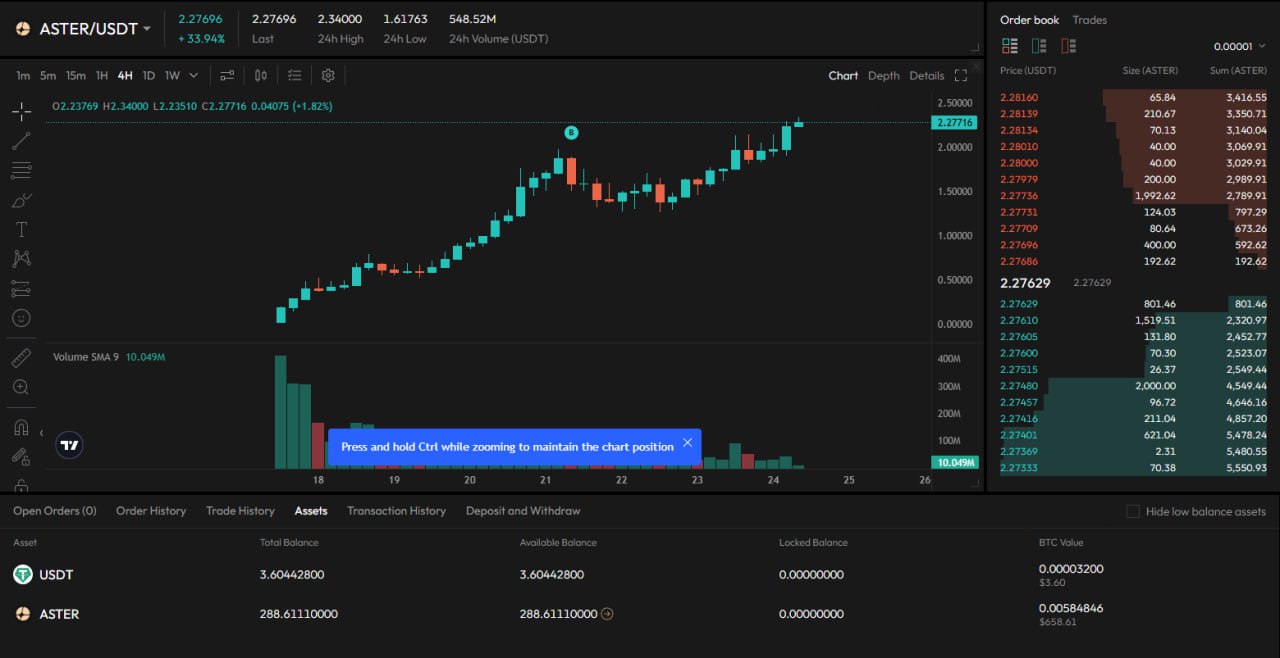
Task: Click the TradingView logo
Action: tap(69, 446)
